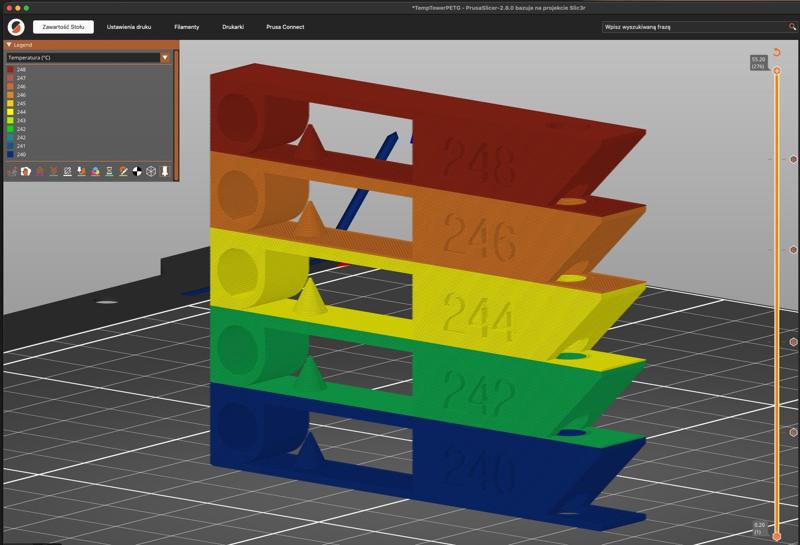This screenshot has height=545, width=800.
Task: Click the color changes icon
Action: 95,171
